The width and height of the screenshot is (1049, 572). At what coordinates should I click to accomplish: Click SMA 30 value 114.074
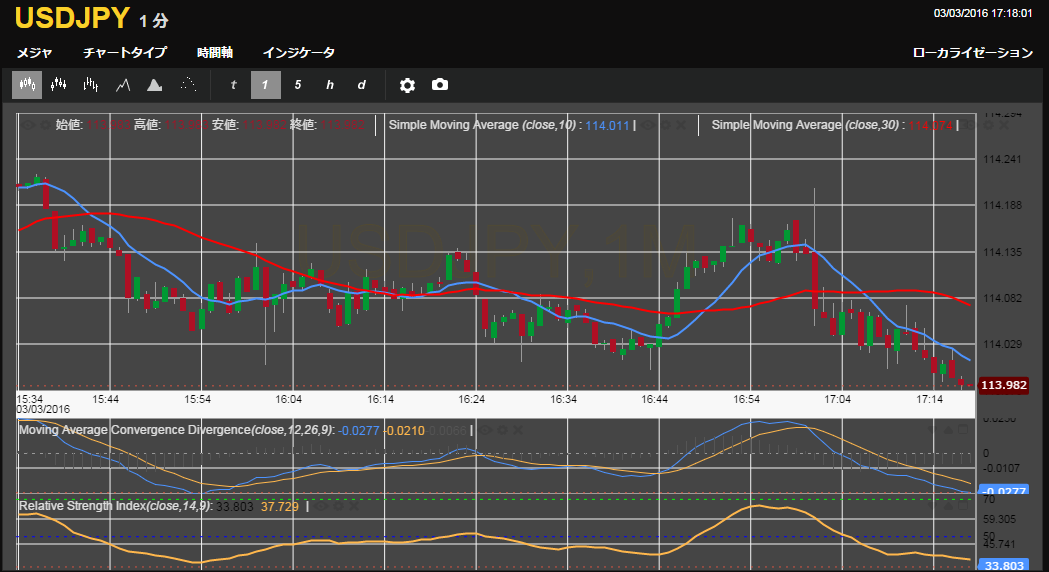coord(931,125)
